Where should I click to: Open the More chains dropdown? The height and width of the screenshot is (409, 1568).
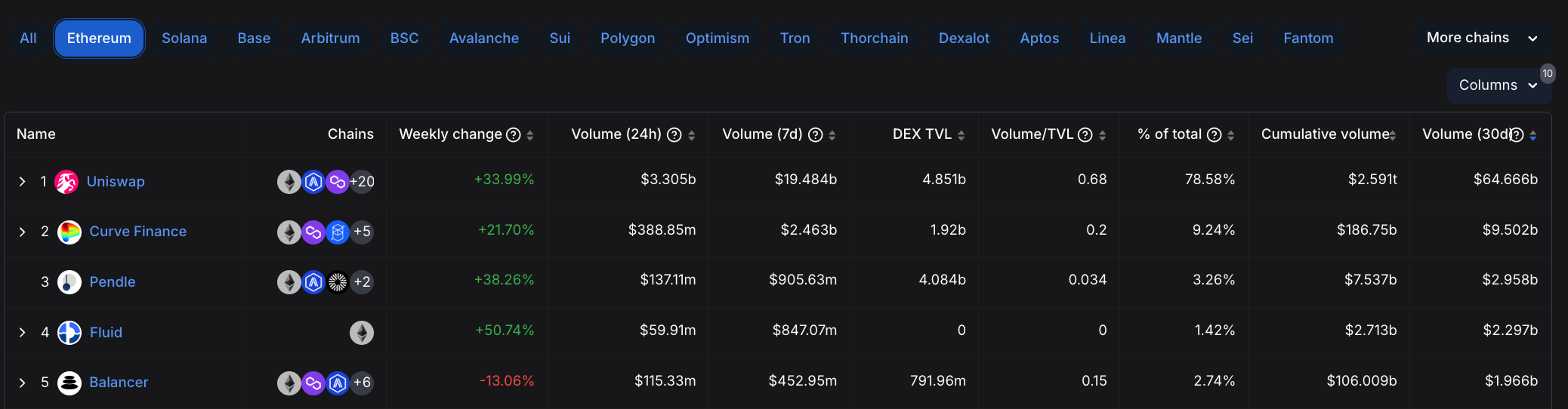click(1481, 38)
